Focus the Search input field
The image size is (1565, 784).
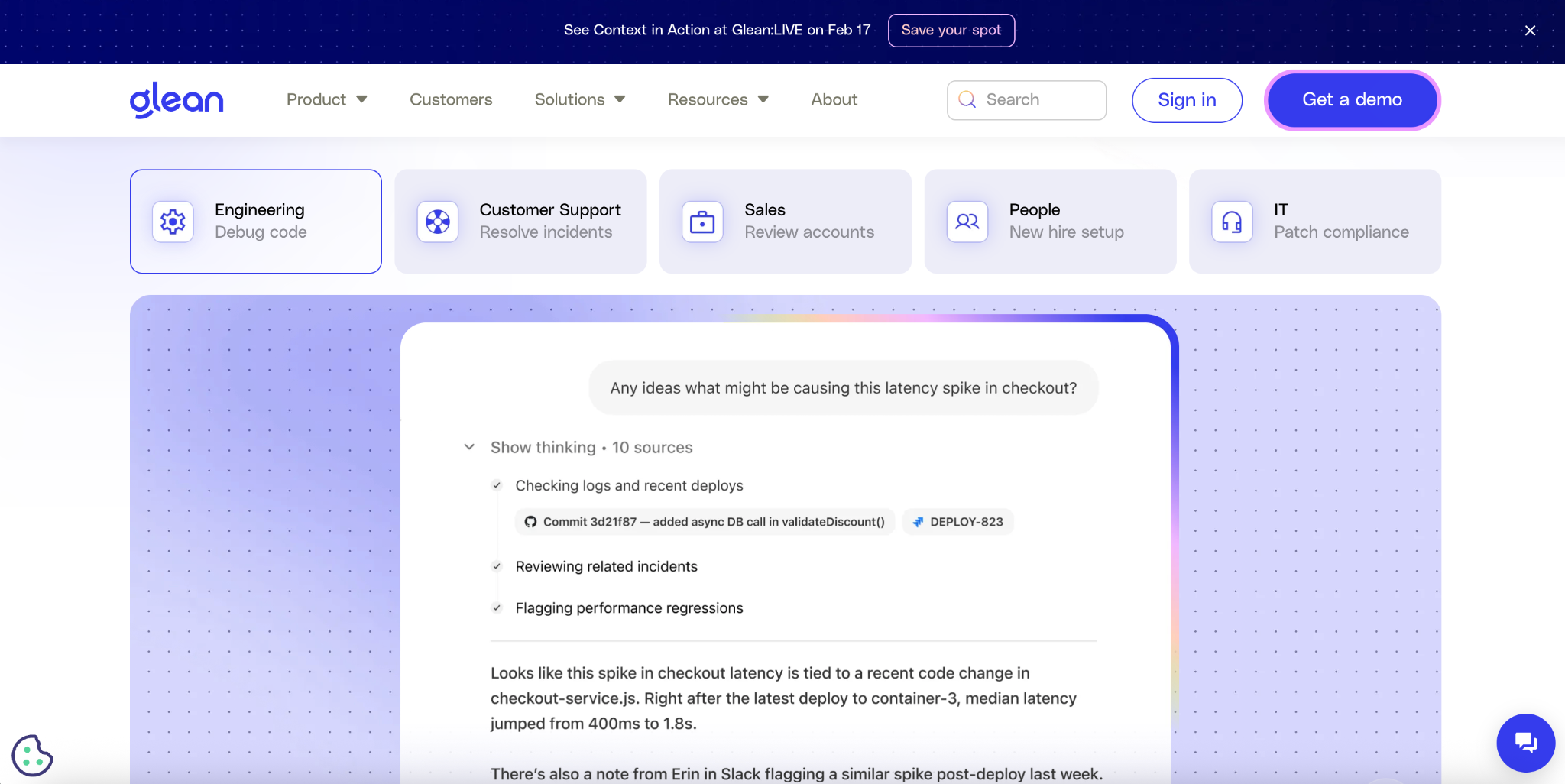click(x=1026, y=100)
